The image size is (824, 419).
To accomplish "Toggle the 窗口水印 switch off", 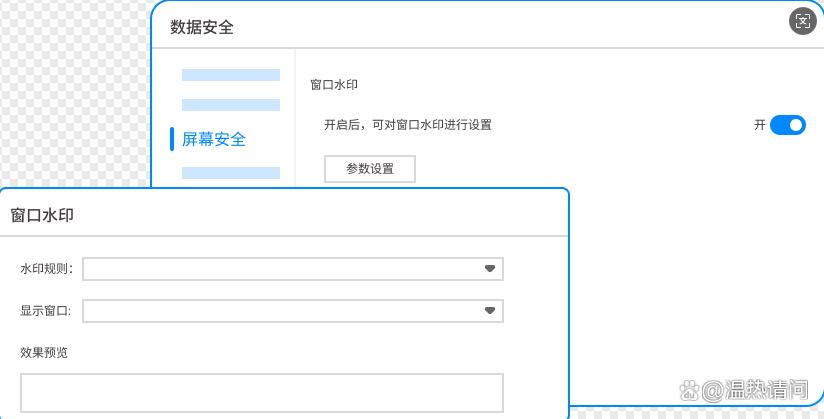I will tap(787, 125).
